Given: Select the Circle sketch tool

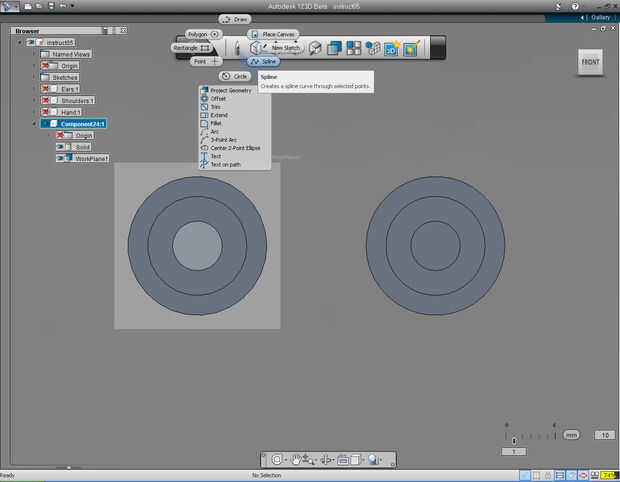Looking at the screenshot, I should pos(235,76).
